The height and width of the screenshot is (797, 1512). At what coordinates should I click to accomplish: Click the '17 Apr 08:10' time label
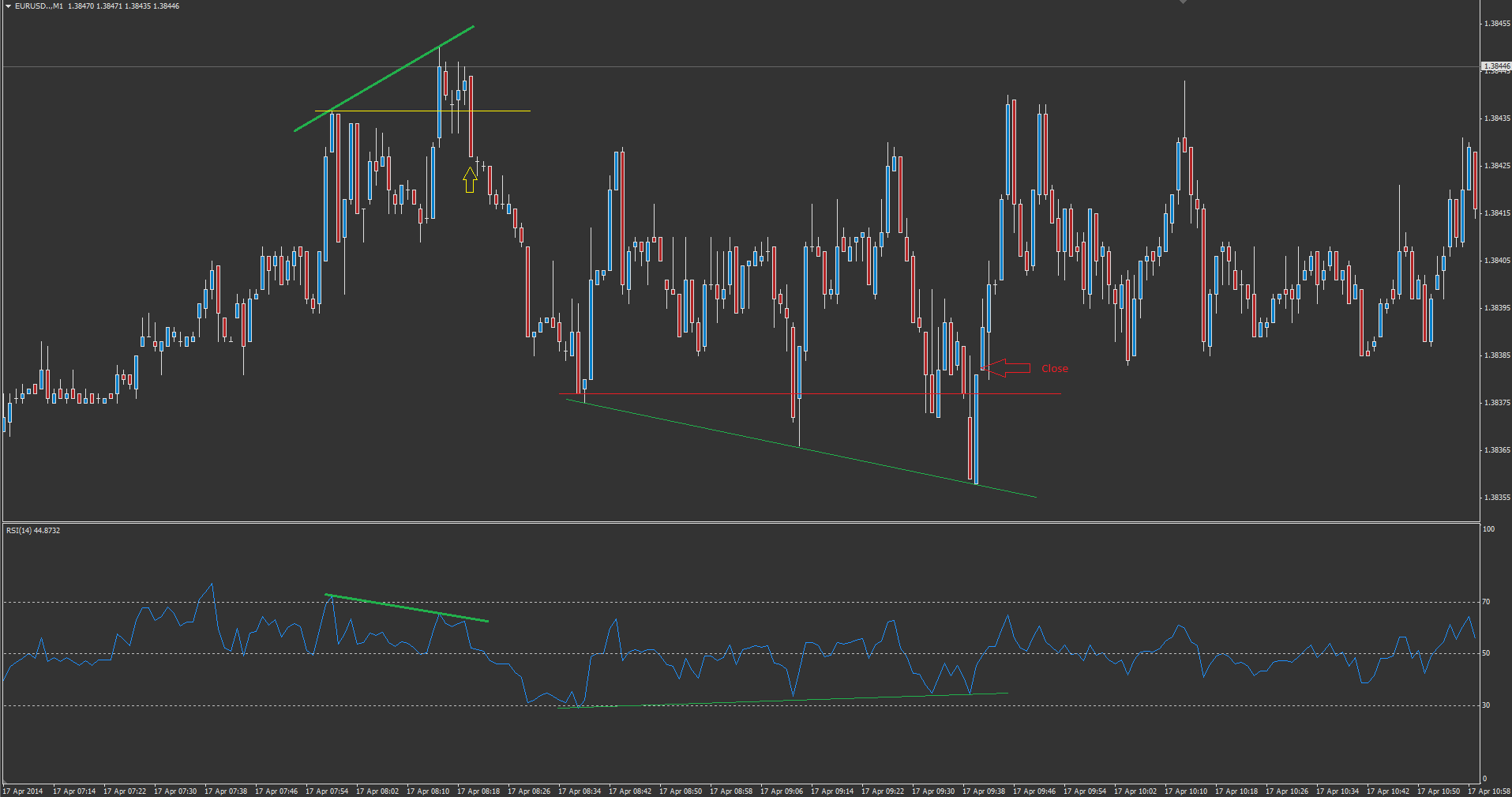[428, 791]
